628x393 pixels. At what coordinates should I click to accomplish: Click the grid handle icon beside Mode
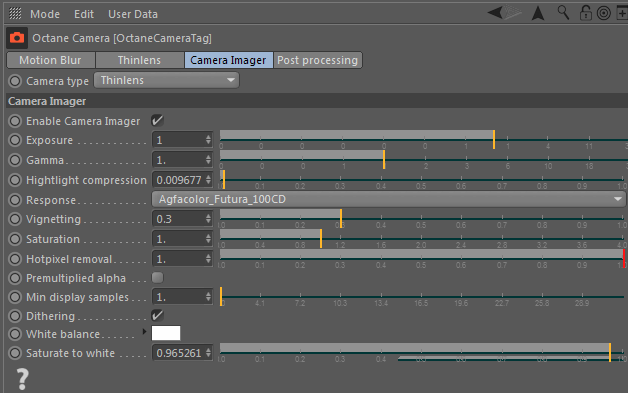tap(15, 14)
